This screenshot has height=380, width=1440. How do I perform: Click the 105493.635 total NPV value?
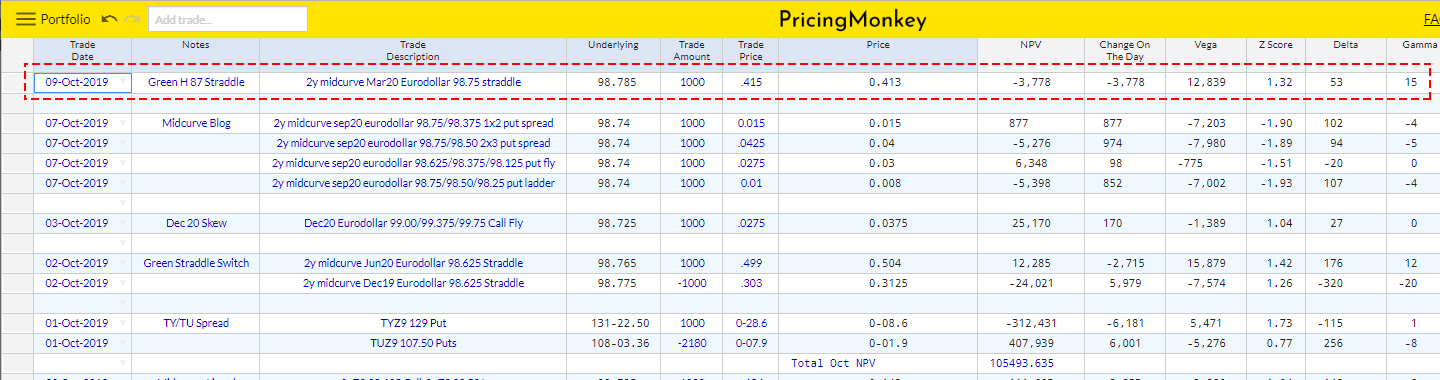point(1021,363)
